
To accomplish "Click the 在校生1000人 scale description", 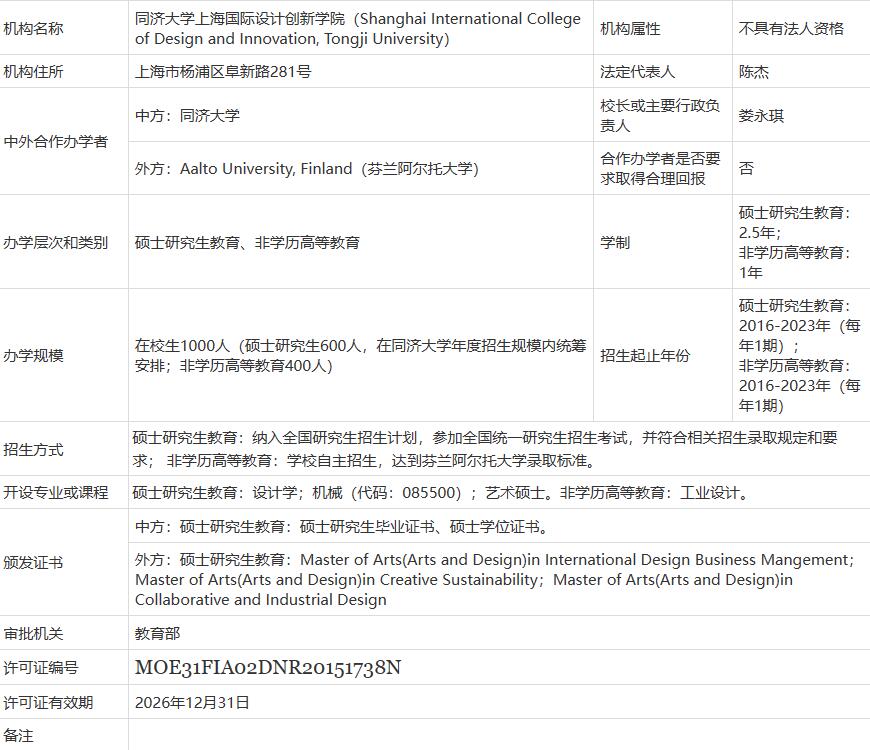I will point(361,356).
